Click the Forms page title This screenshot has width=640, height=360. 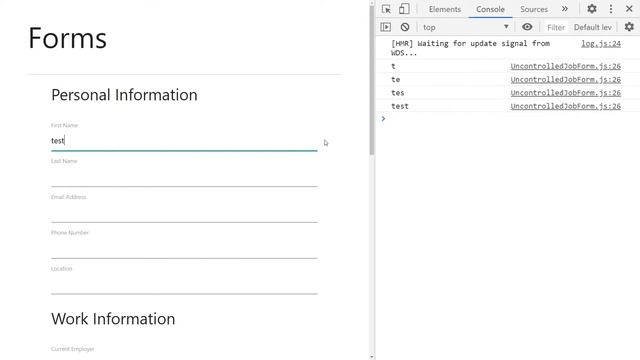[67, 38]
